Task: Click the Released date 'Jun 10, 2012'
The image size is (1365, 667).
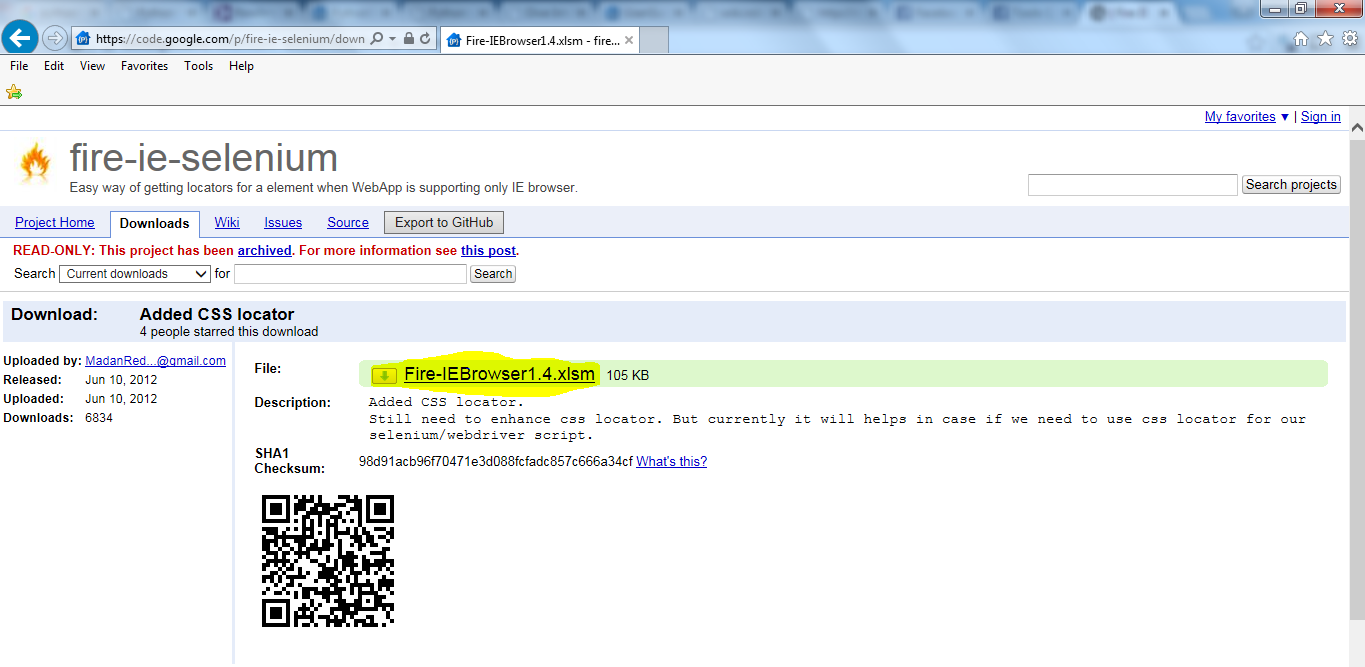Action: tap(121, 380)
